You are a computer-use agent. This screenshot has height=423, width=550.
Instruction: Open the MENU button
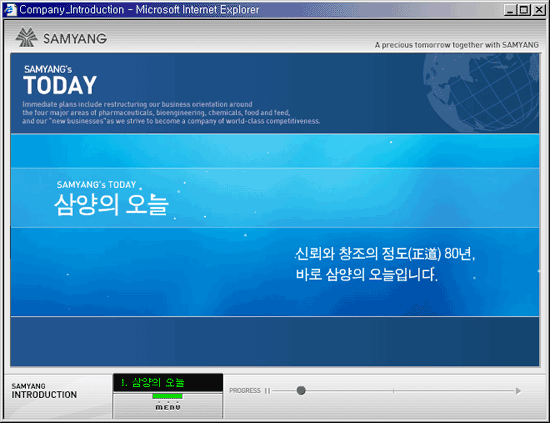coord(168,407)
